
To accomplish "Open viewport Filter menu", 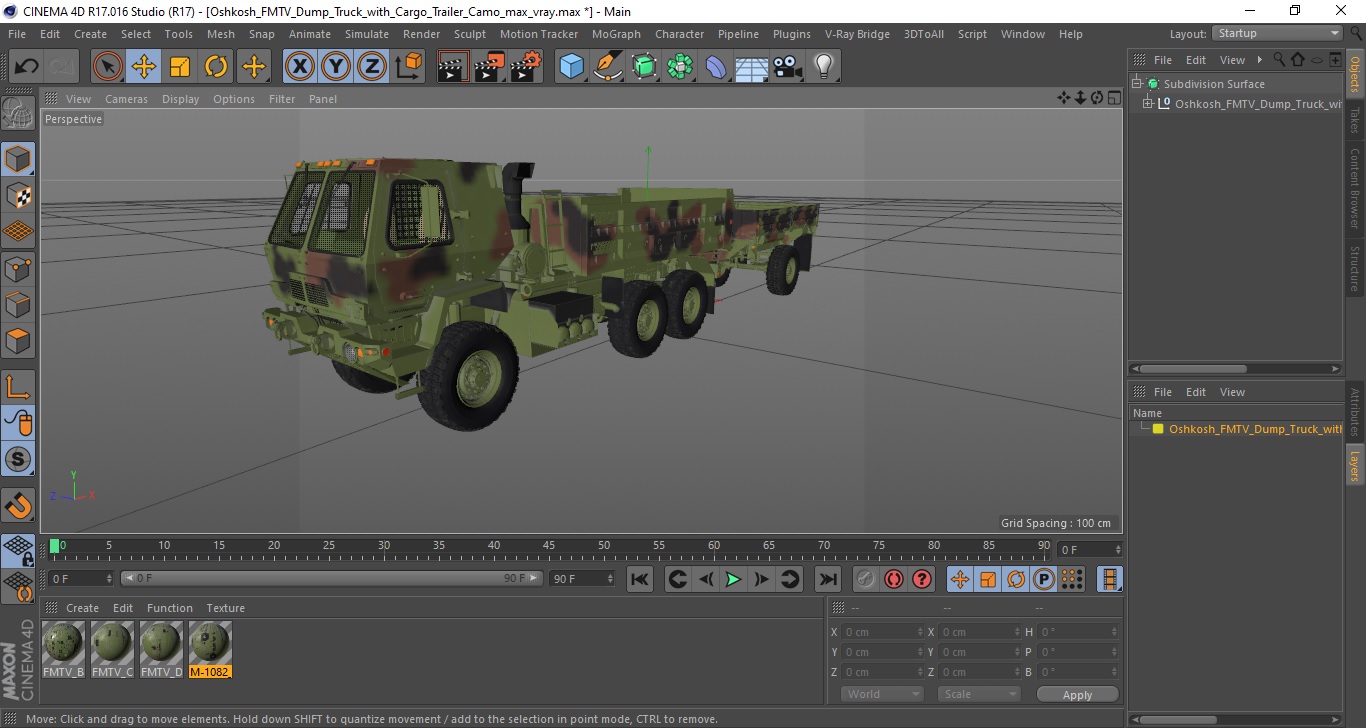I will pos(282,99).
